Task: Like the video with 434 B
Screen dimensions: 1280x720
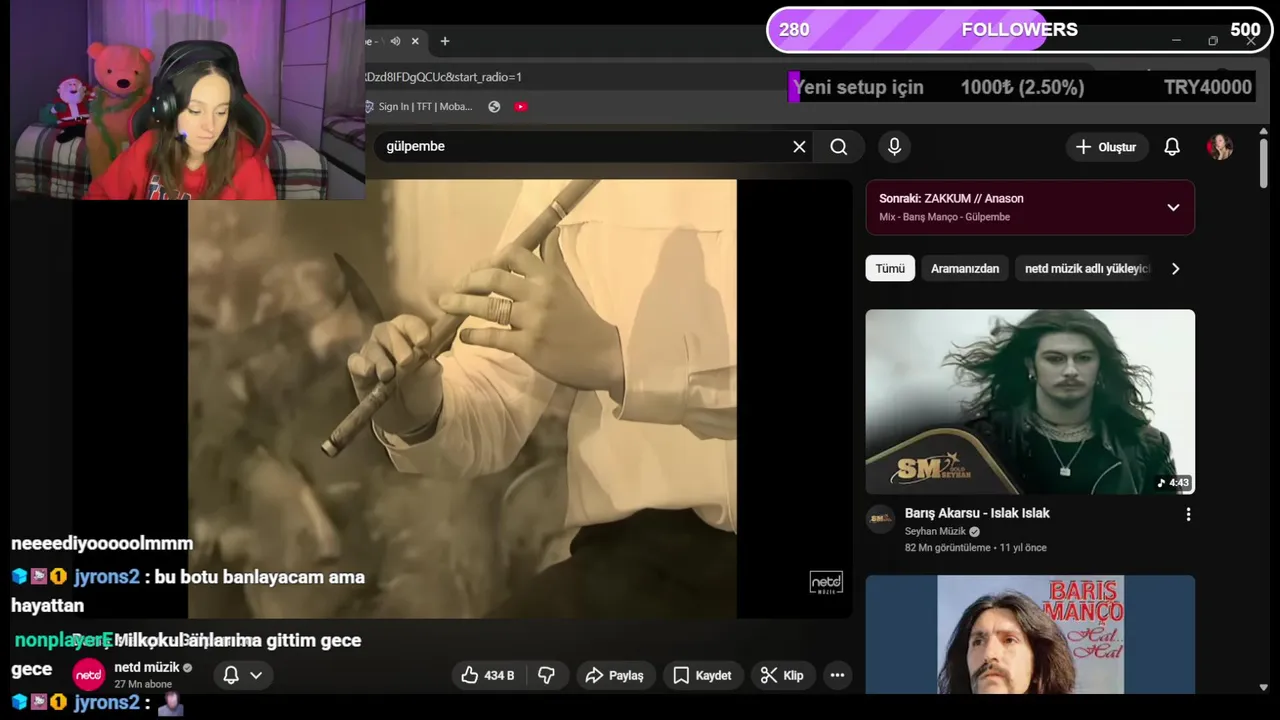Action: pyautogui.click(x=487, y=675)
